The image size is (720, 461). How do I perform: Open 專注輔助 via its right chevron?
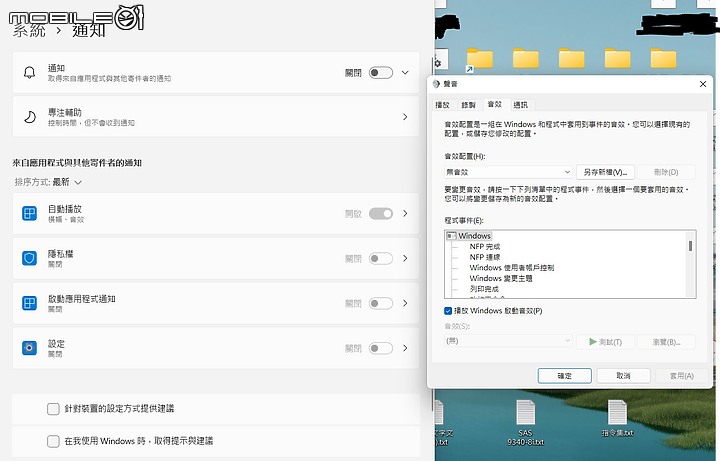405,117
